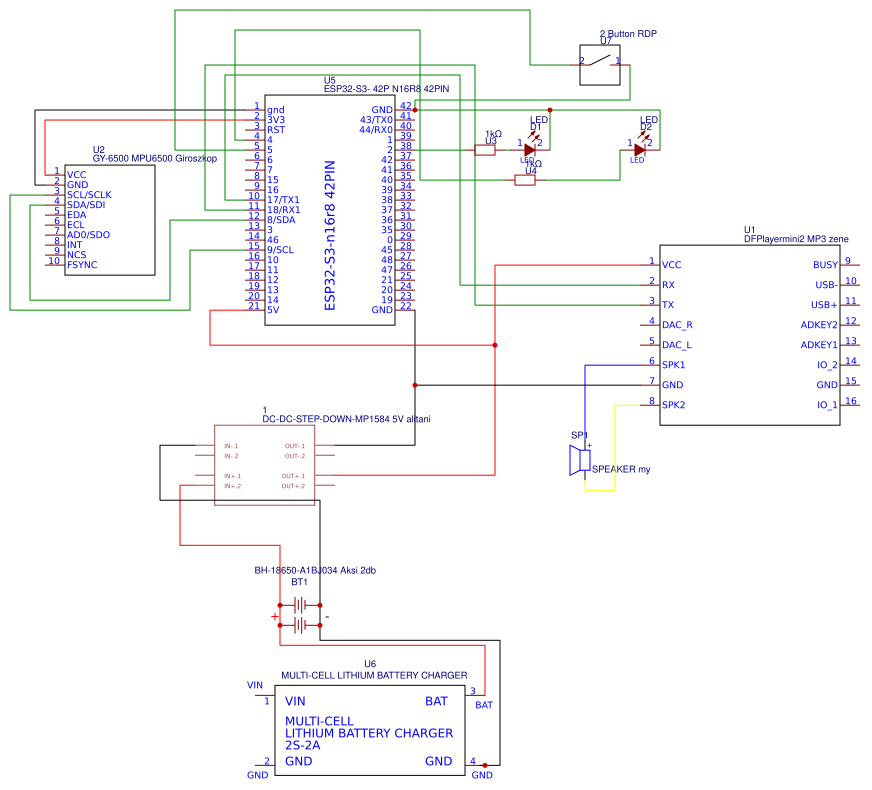This screenshot has width=872, height=790.
Task: Click the IO_1 pin label
Action: [828, 405]
